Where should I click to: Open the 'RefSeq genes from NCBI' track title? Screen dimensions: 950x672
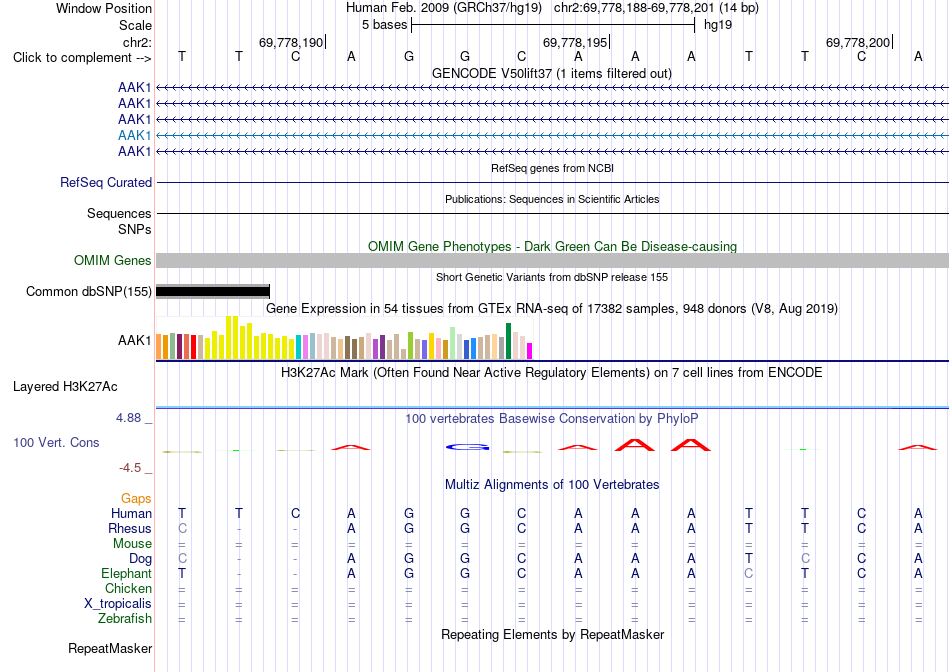552,168
